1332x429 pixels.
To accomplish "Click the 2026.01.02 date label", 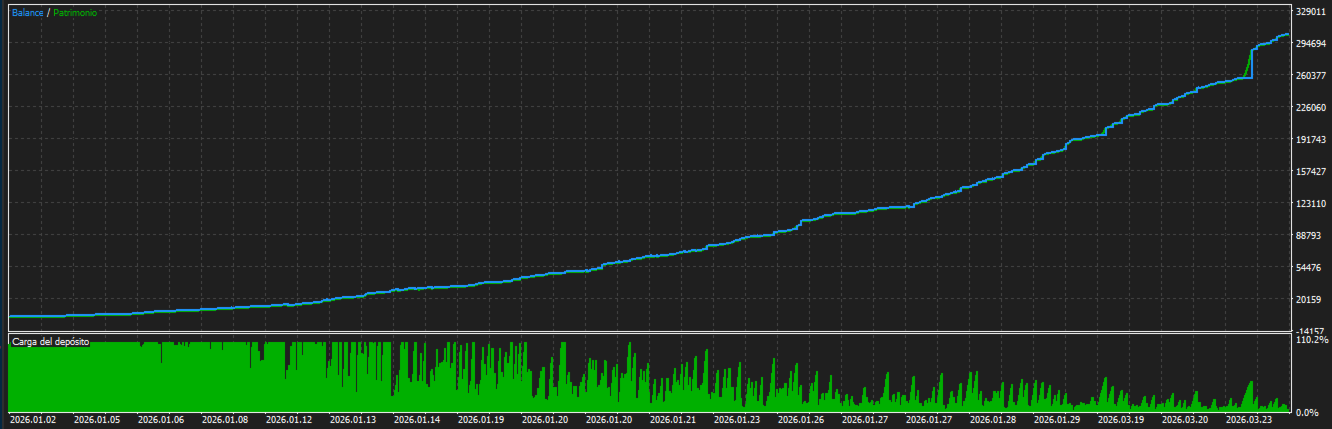I will click(x=33, y=421).
